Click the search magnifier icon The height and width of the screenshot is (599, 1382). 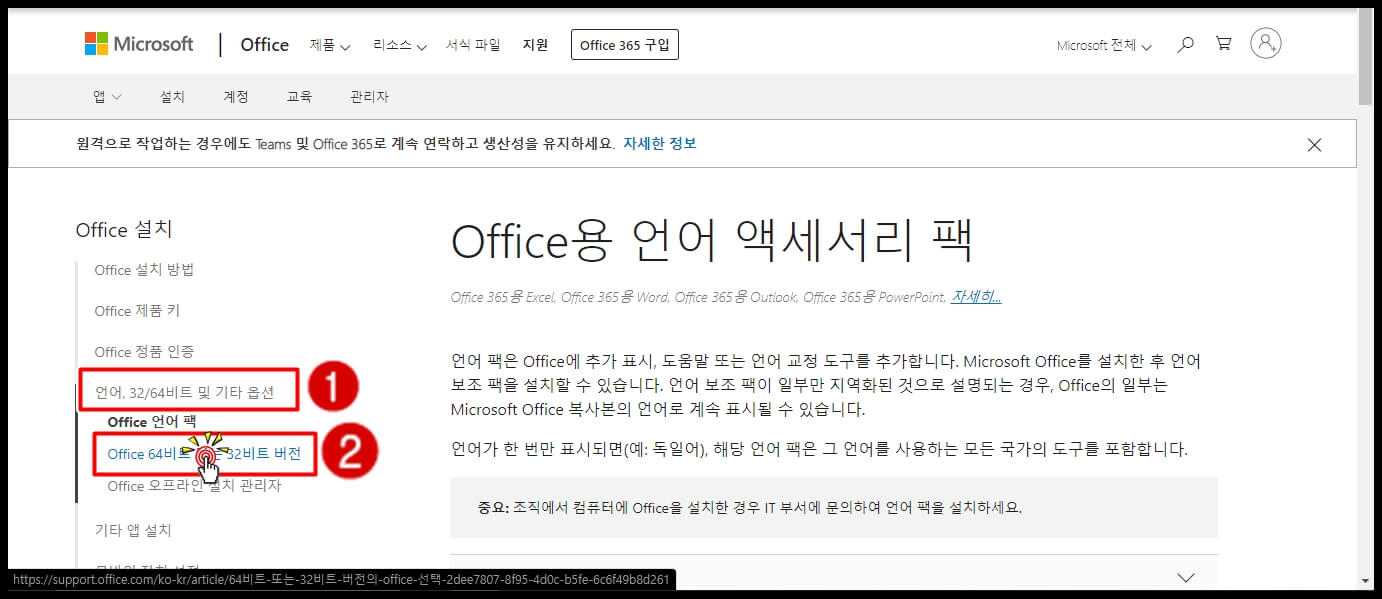pos(1185,45)
